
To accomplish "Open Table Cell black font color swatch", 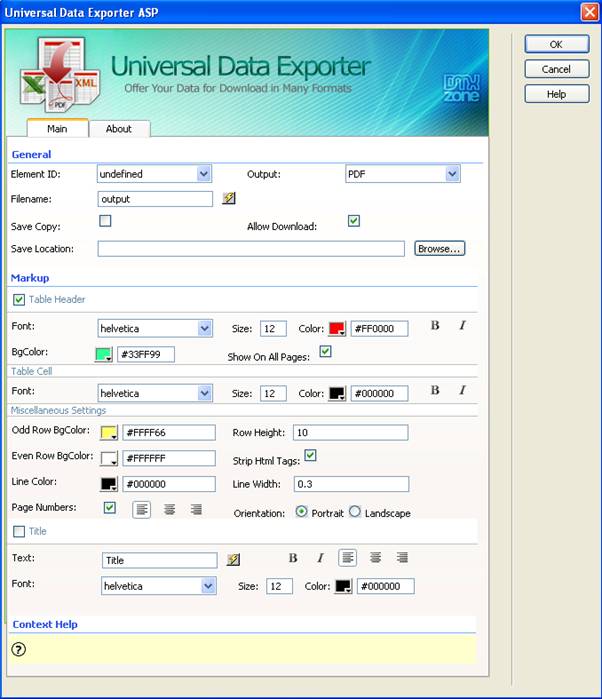I will (337, 394).
